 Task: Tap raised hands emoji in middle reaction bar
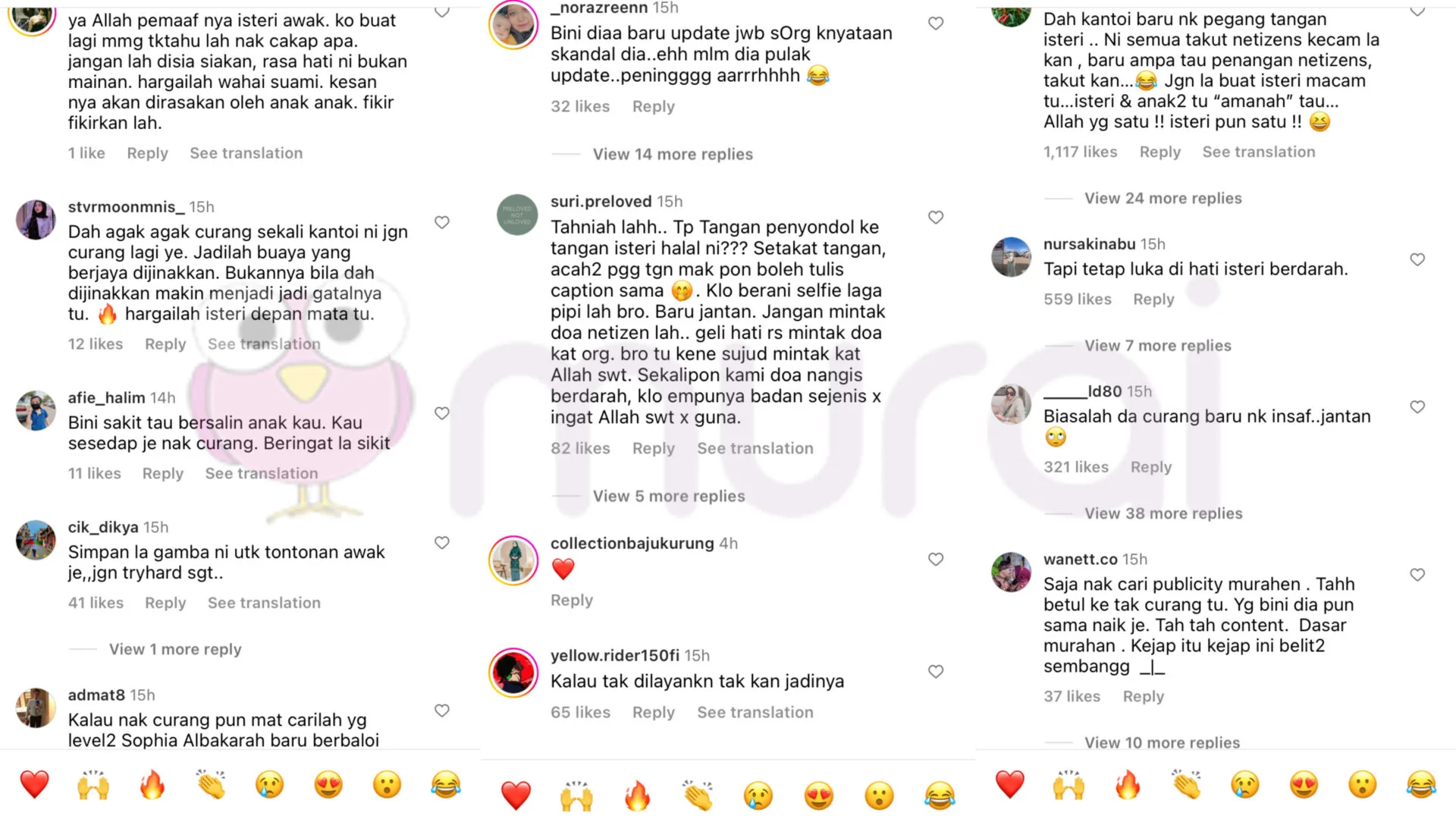[576, 795]
